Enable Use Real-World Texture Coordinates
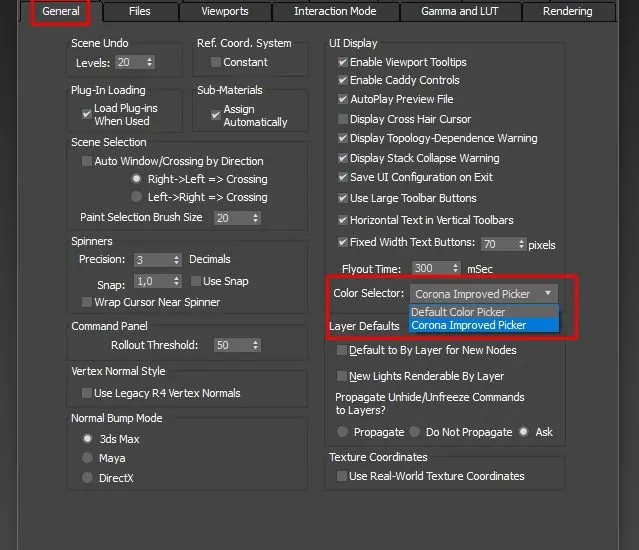Image resolution: width=639 pixels, height=550 pixels. tap(341, 476)
